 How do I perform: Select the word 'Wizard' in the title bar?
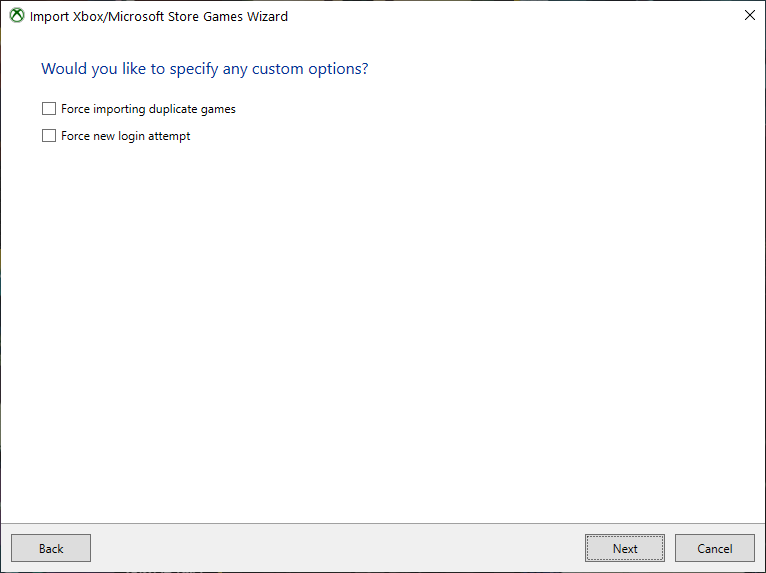tap(267, 16)
